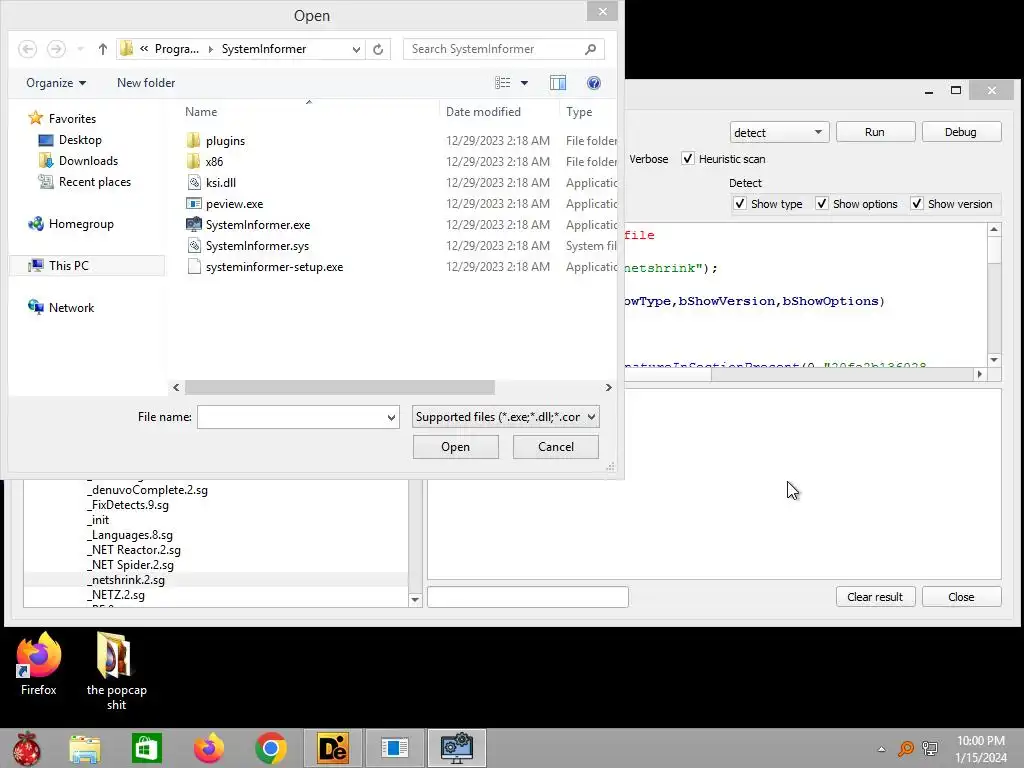This screenshot has width=1024, height=768.
Task: Toggle the Heuristic scan checkbox
Action: click(688, 159)
